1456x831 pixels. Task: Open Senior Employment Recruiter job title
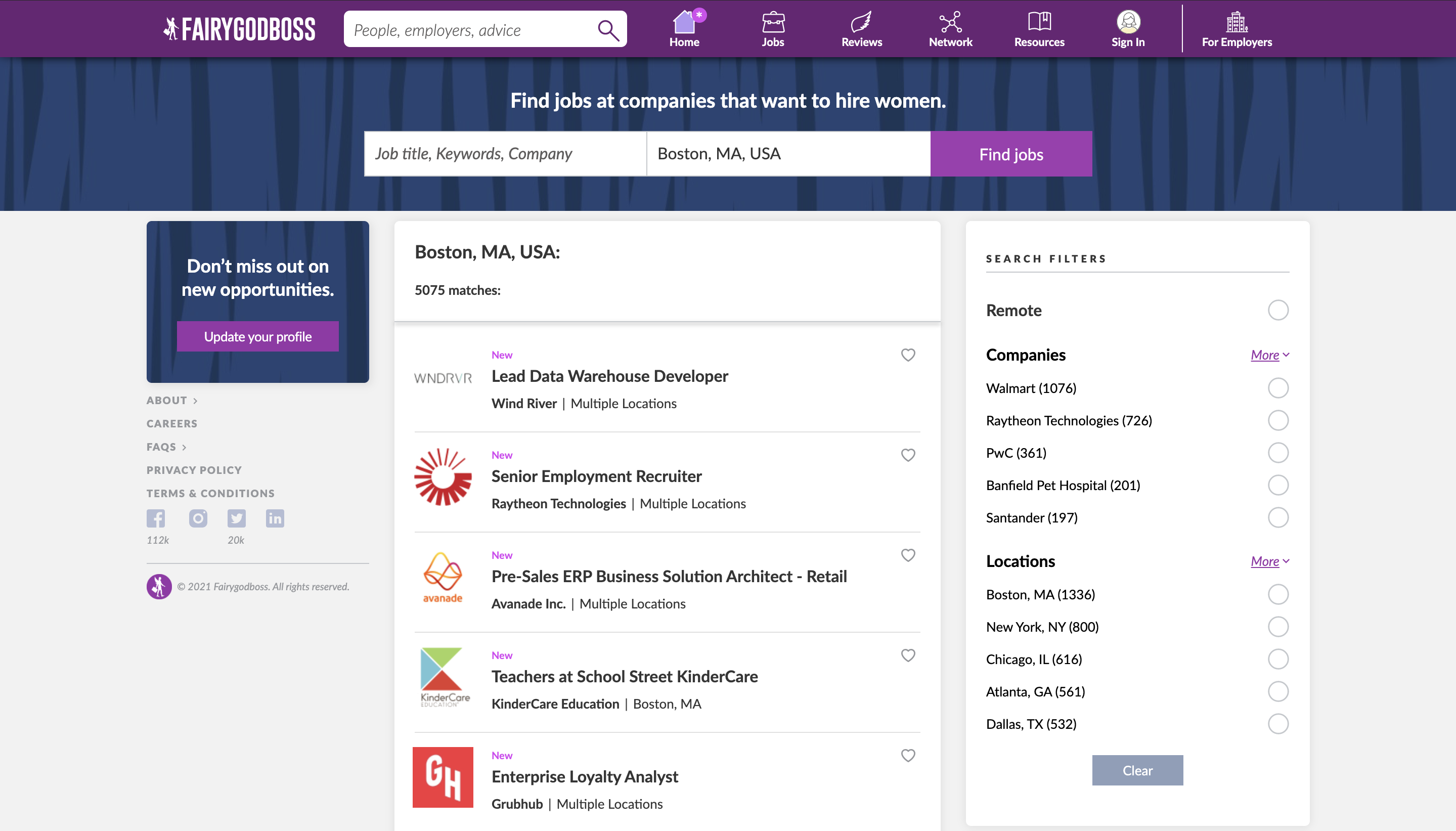[596, 476]
